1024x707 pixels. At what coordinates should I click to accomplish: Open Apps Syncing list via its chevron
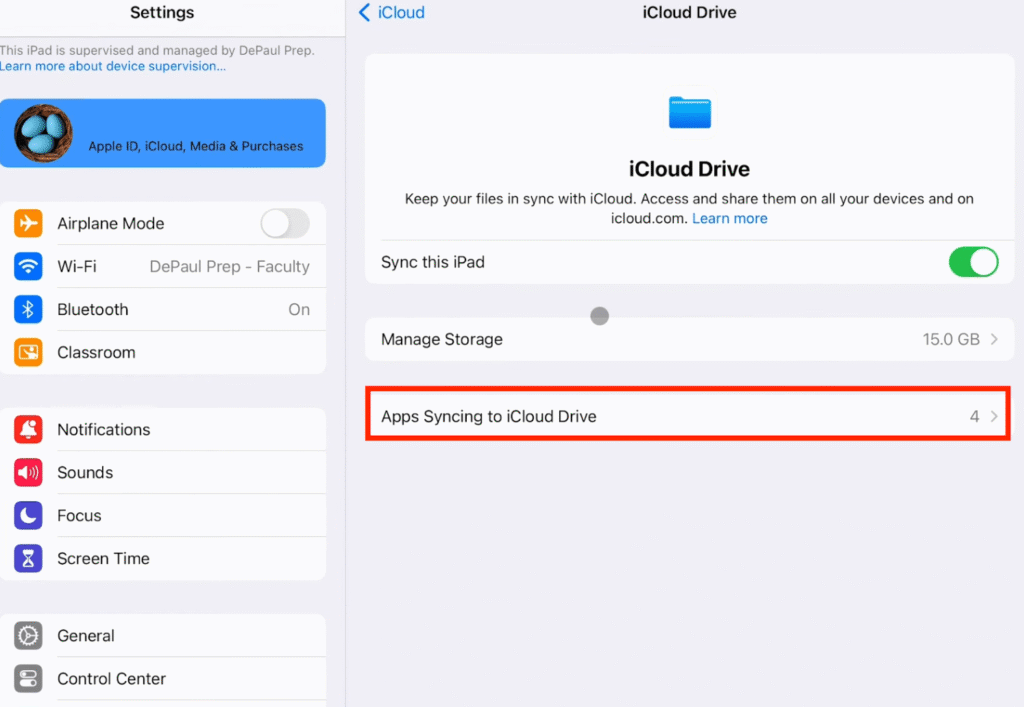(994, 416)
